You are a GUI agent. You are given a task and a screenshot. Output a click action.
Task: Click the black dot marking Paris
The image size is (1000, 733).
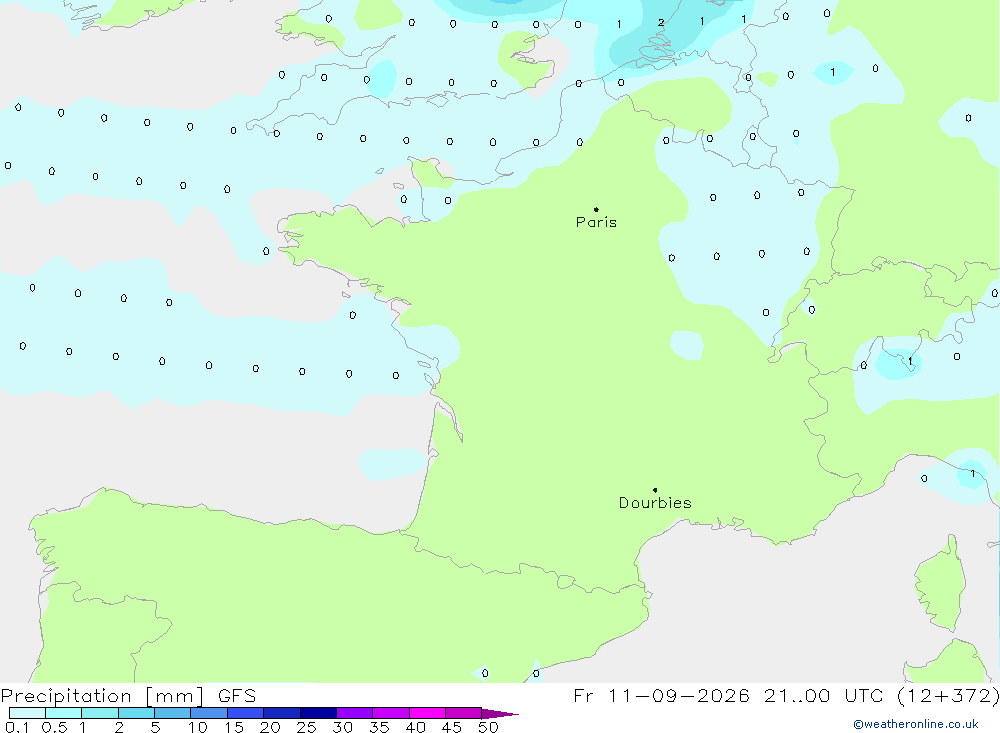pyautogui.click(x=596, y=209)
